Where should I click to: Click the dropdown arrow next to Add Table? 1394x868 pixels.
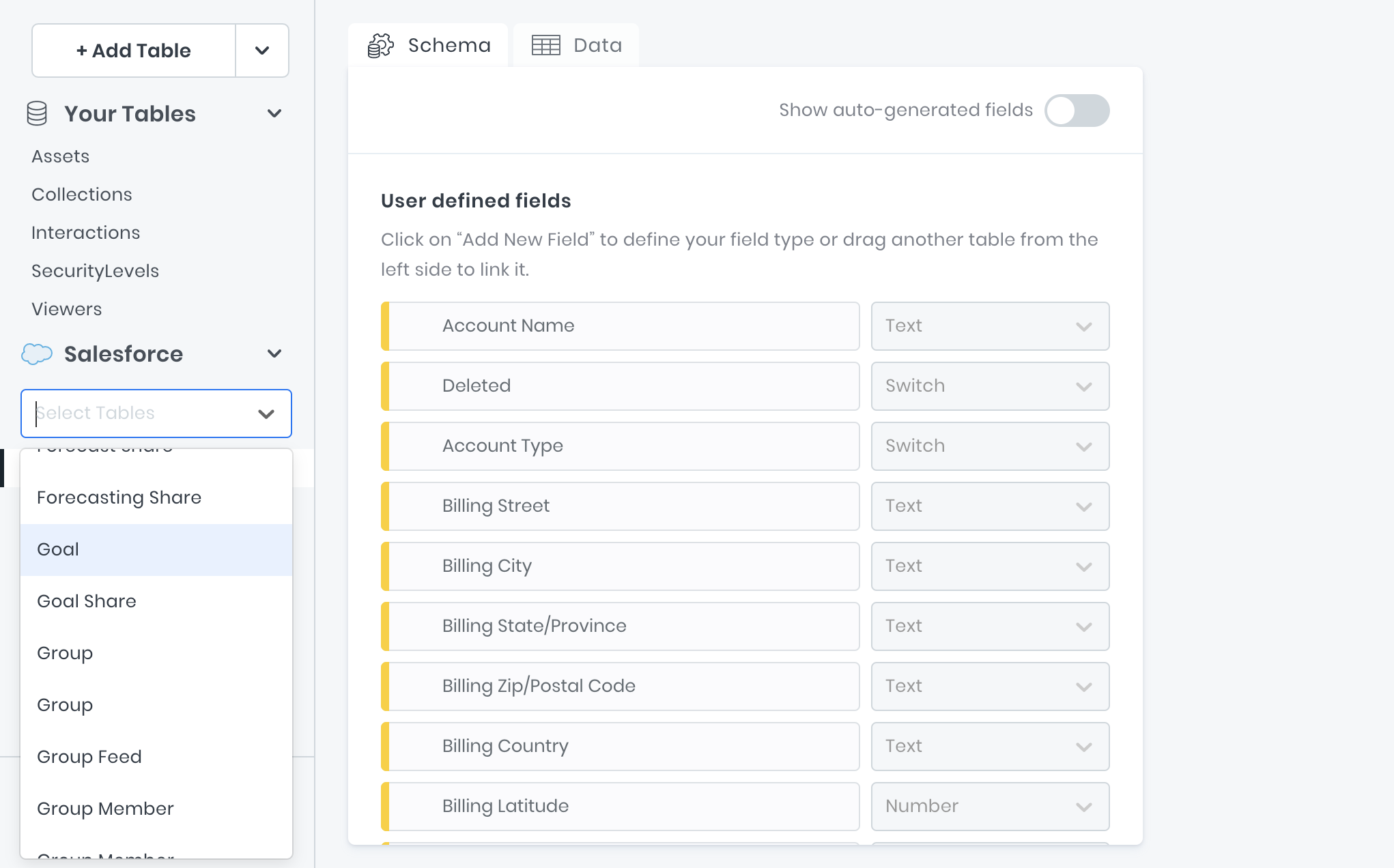[260, 50]
